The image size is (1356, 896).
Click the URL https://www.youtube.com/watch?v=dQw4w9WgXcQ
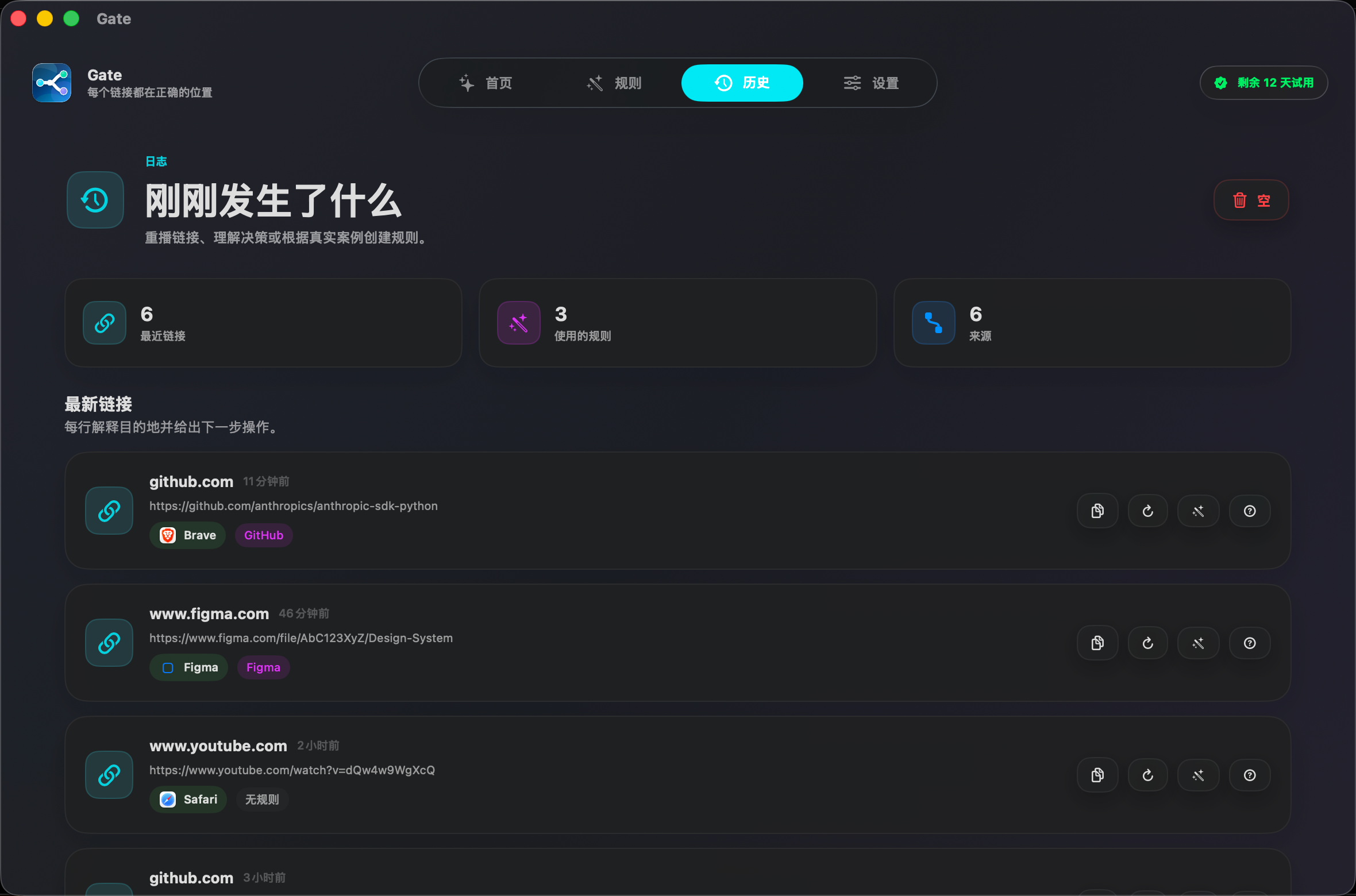pyautogui.click(x=292, y=770)
